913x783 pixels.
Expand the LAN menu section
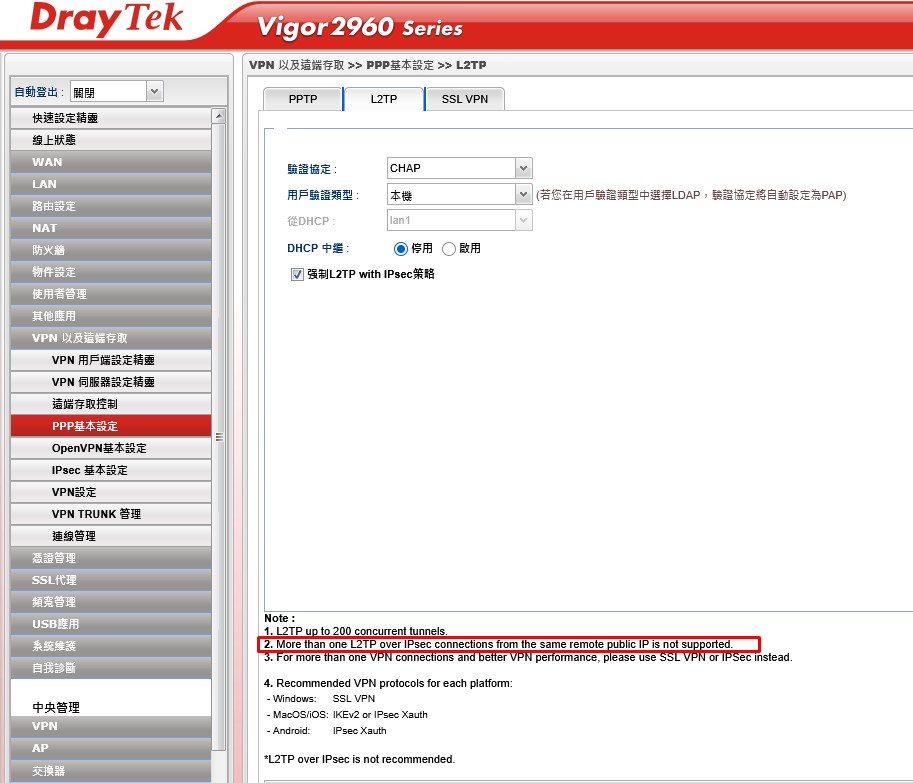pyautogui.click(x=111, y=185)
